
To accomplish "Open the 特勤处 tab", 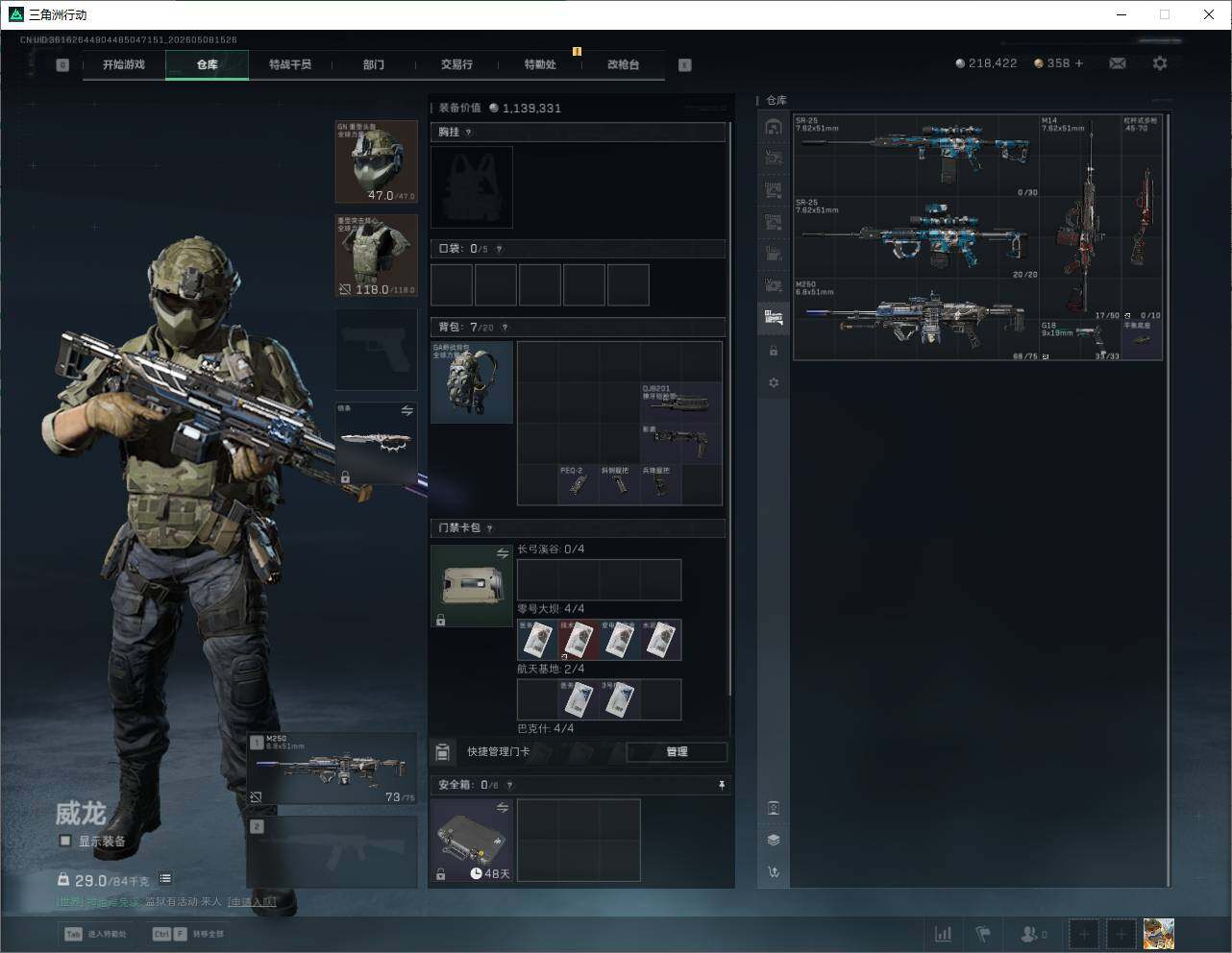I will coord(540,64).
